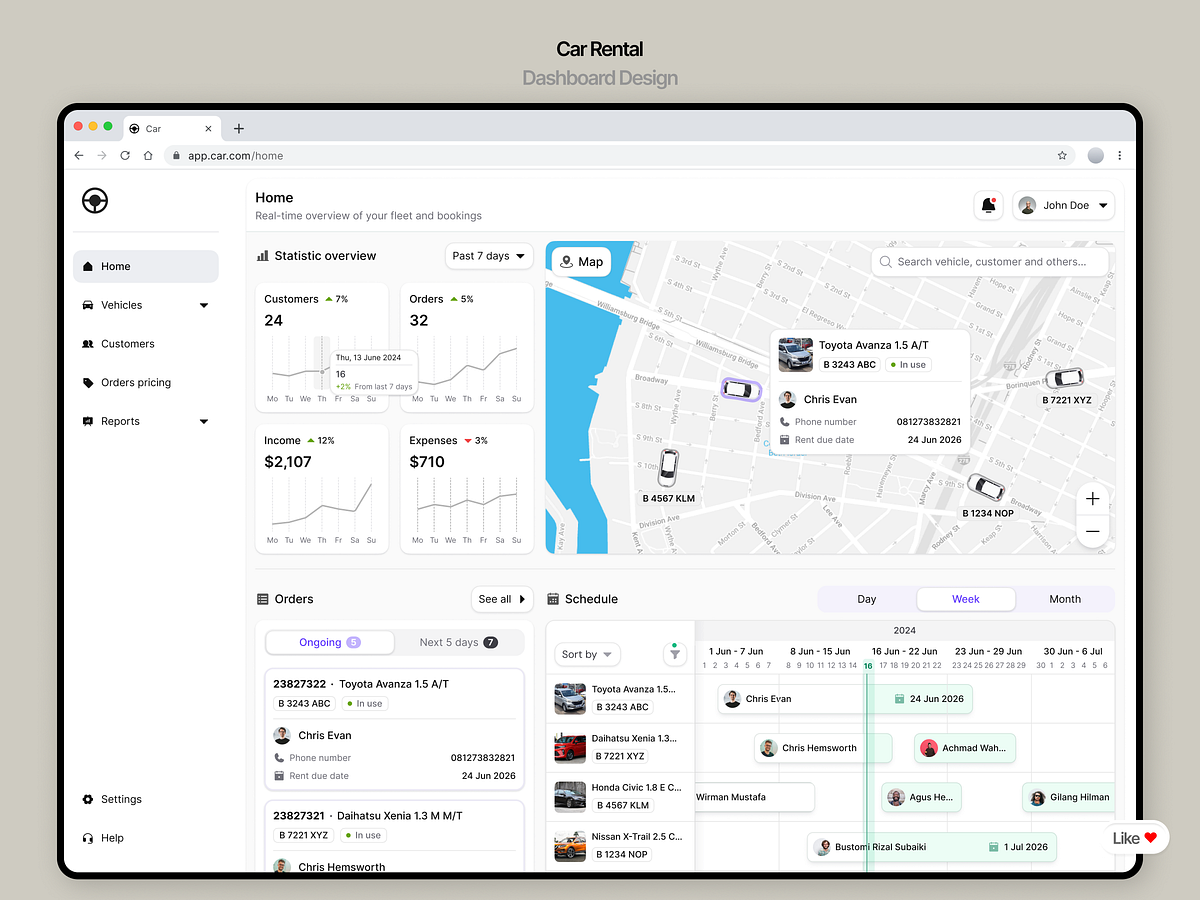Image resolution: width=1200 pixels, height=900 pixels.
Task: Expand the Vehicles sidebar section
Action: pos(145,305)
